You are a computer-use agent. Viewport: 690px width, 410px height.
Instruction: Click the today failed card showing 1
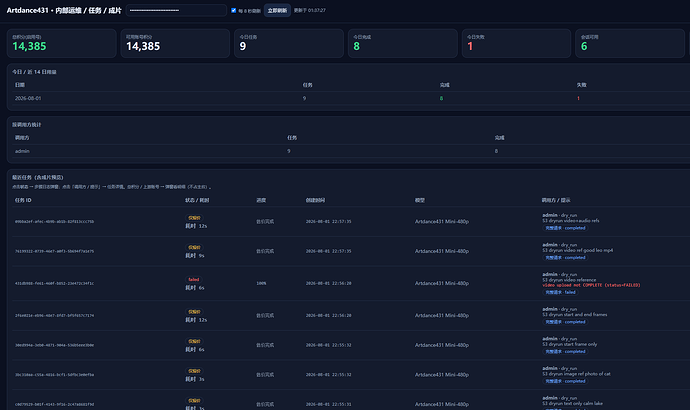[x=516, y=43]
